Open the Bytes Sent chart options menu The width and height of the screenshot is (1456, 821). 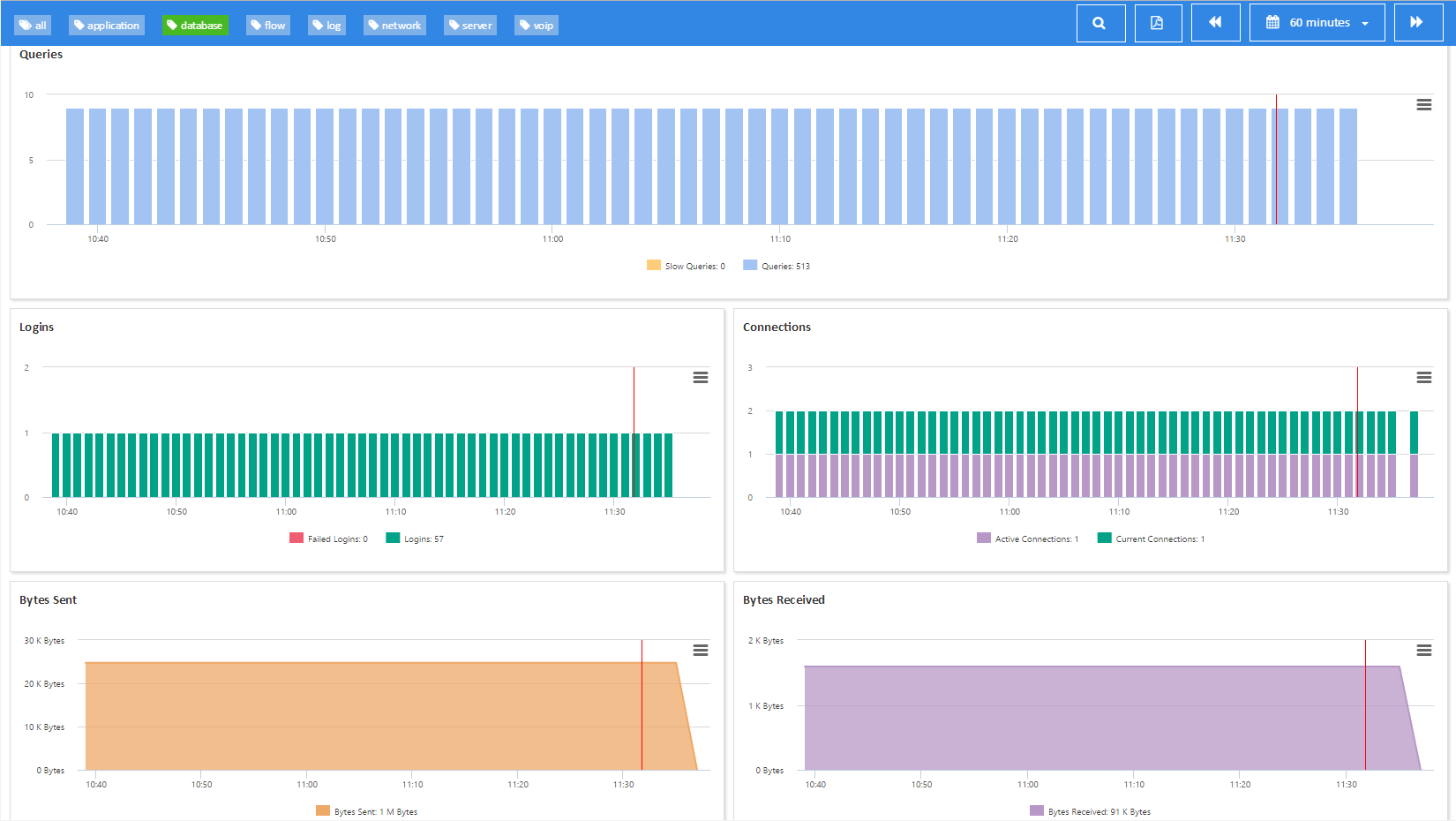coord(700,650)
